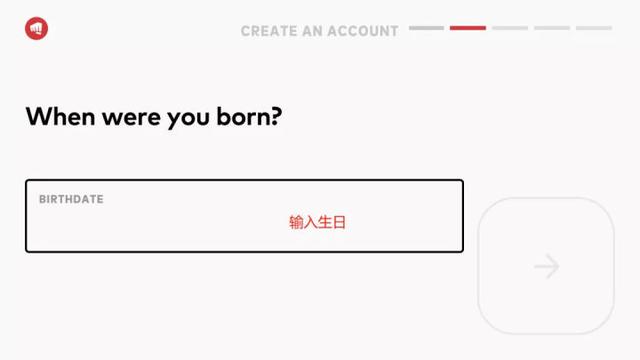Click the character 生 in the red hint text
Viewport: 640px width, 360px height.
tap(324, 222)
